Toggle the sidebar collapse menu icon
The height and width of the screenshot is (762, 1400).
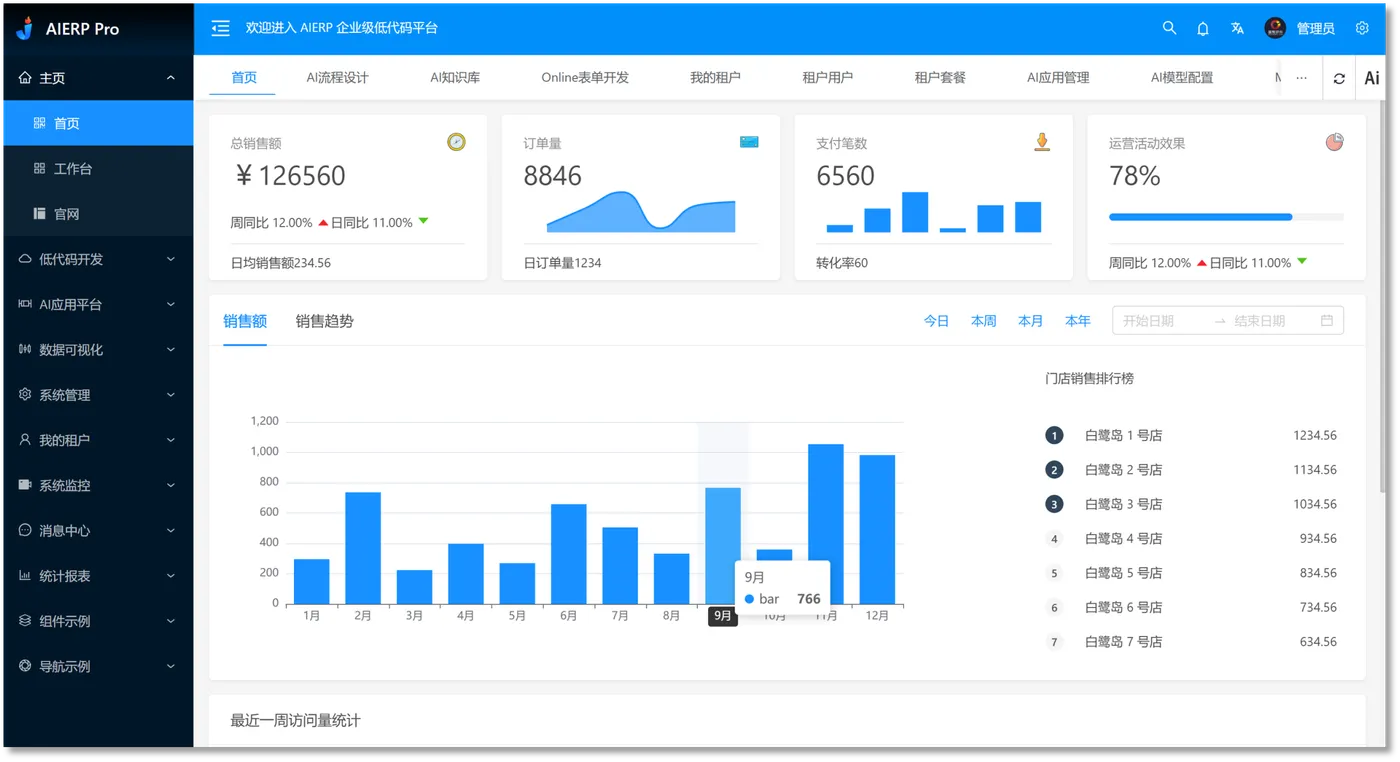pyautogui.click(x=221, y=29)
